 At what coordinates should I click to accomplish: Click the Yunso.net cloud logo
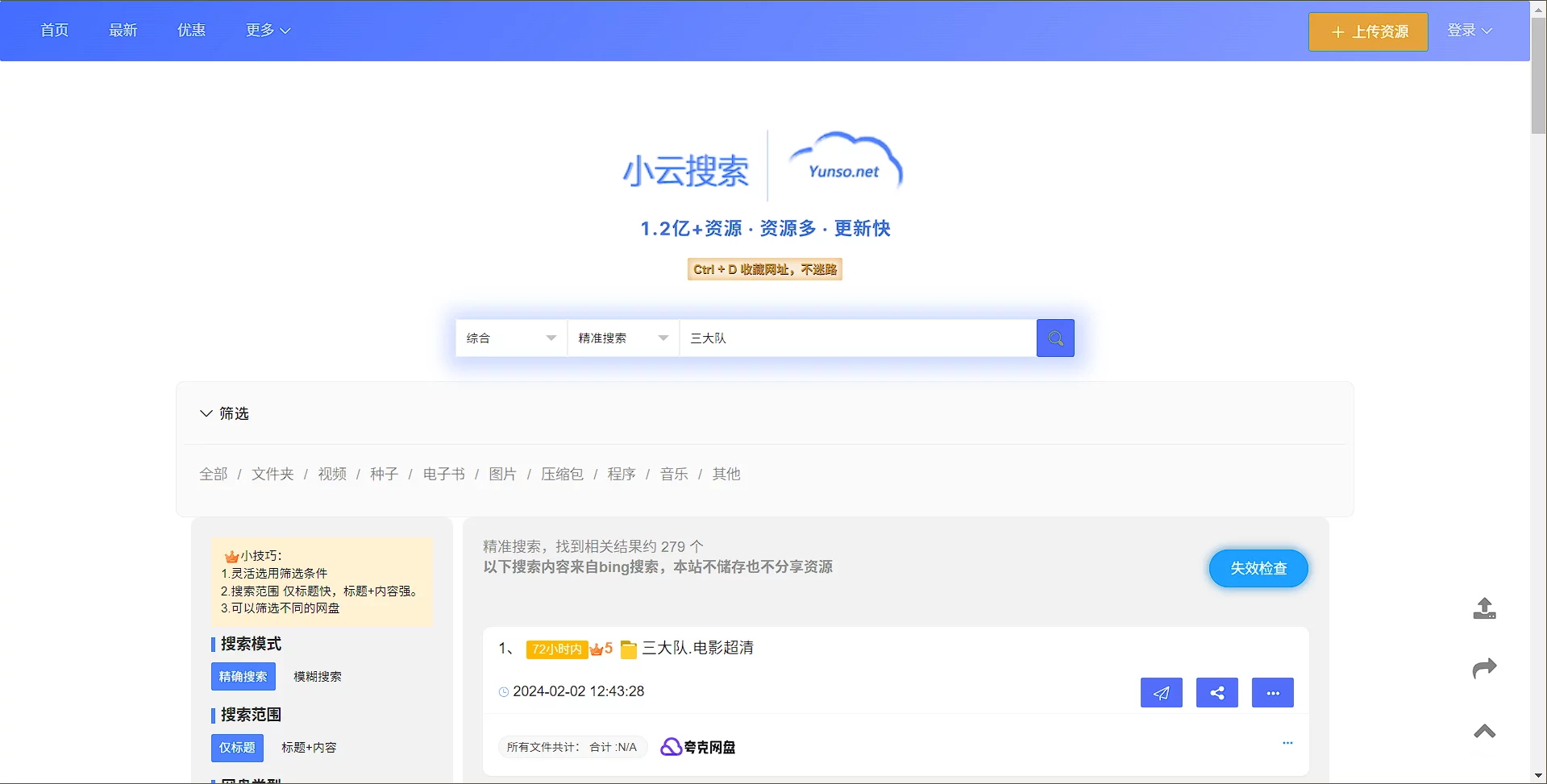(x=844, y=164)
